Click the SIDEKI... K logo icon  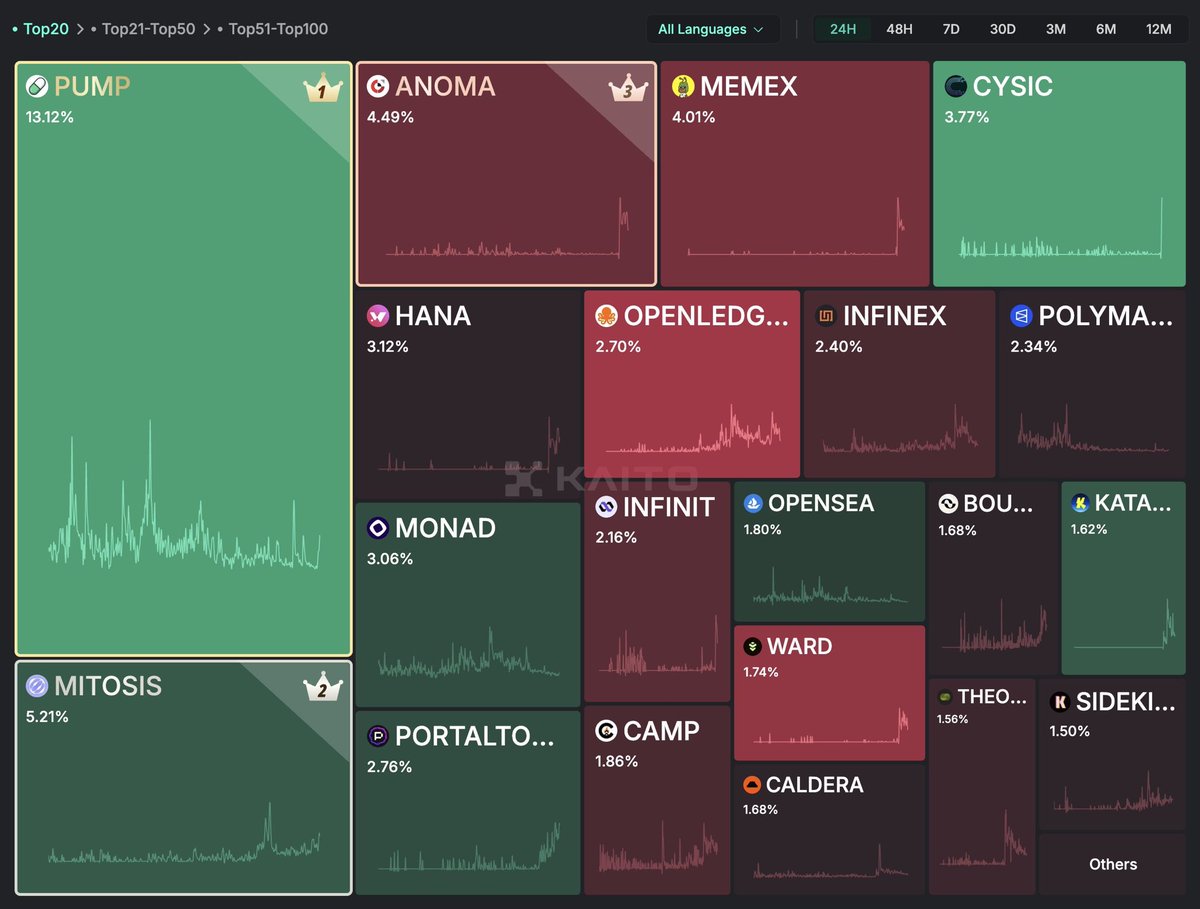(x=1060, y=702)
